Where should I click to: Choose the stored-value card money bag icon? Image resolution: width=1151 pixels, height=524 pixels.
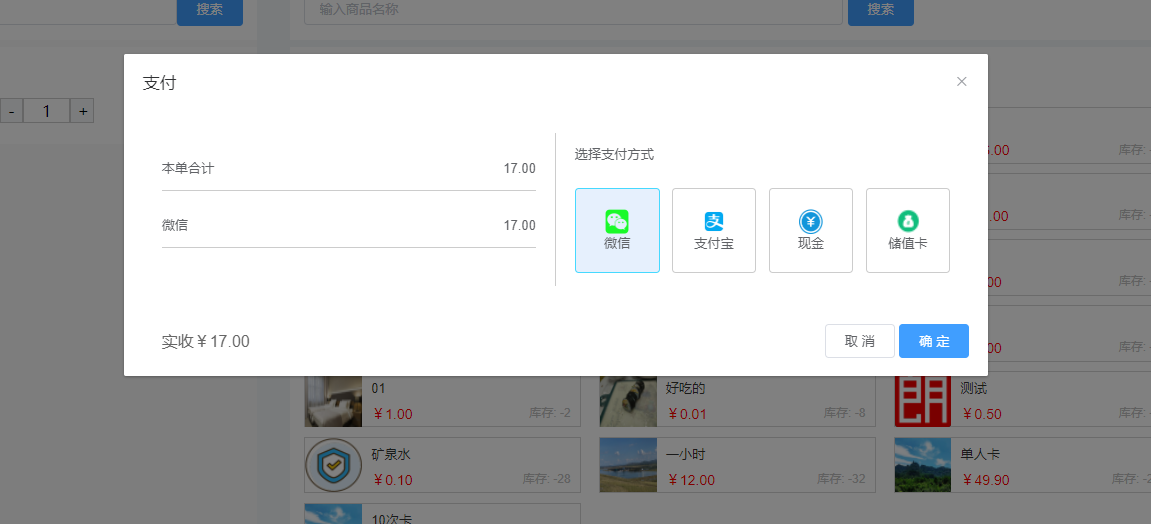[x=908, y=221]
